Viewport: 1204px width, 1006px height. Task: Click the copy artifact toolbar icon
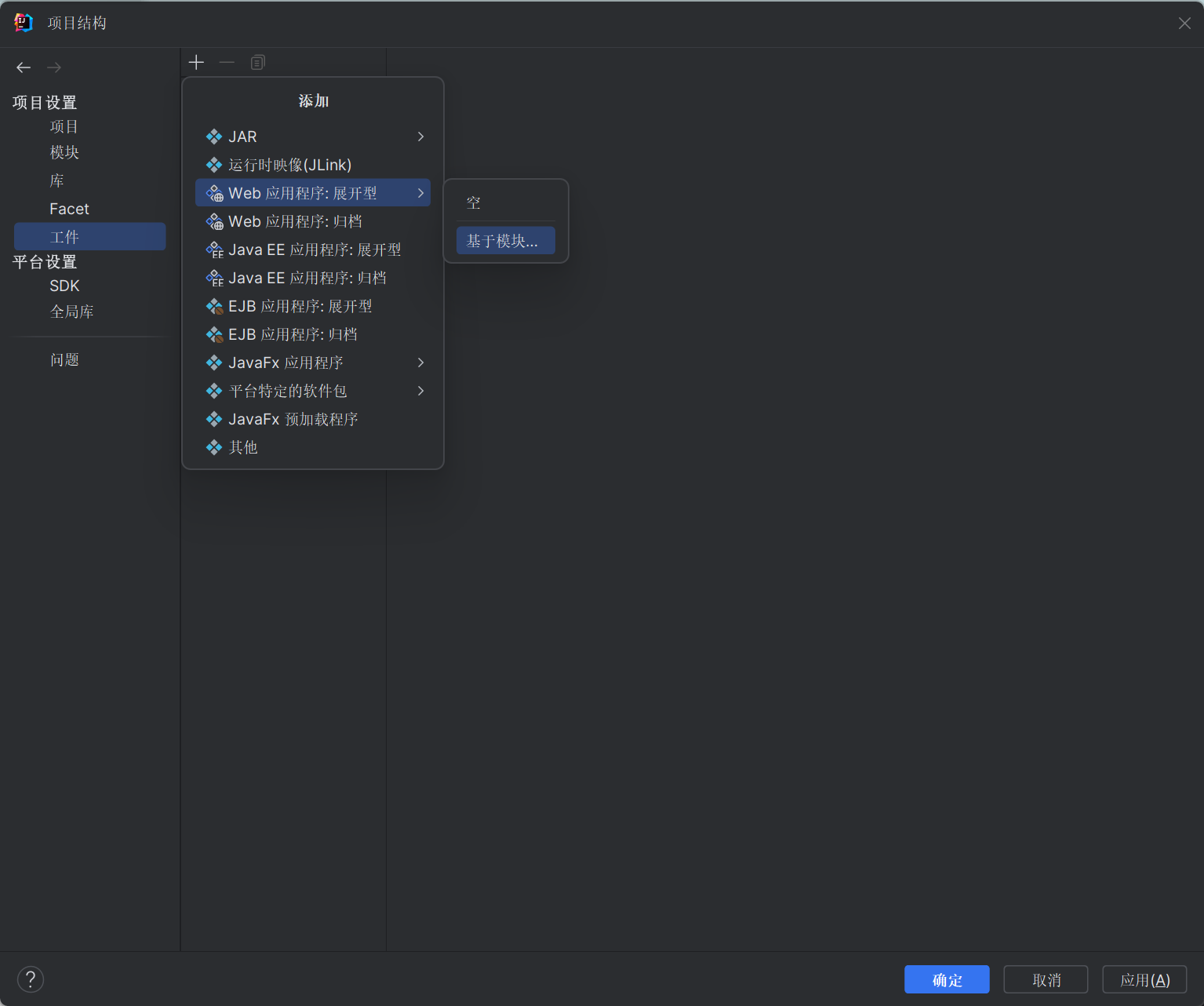tap(257, 62)
